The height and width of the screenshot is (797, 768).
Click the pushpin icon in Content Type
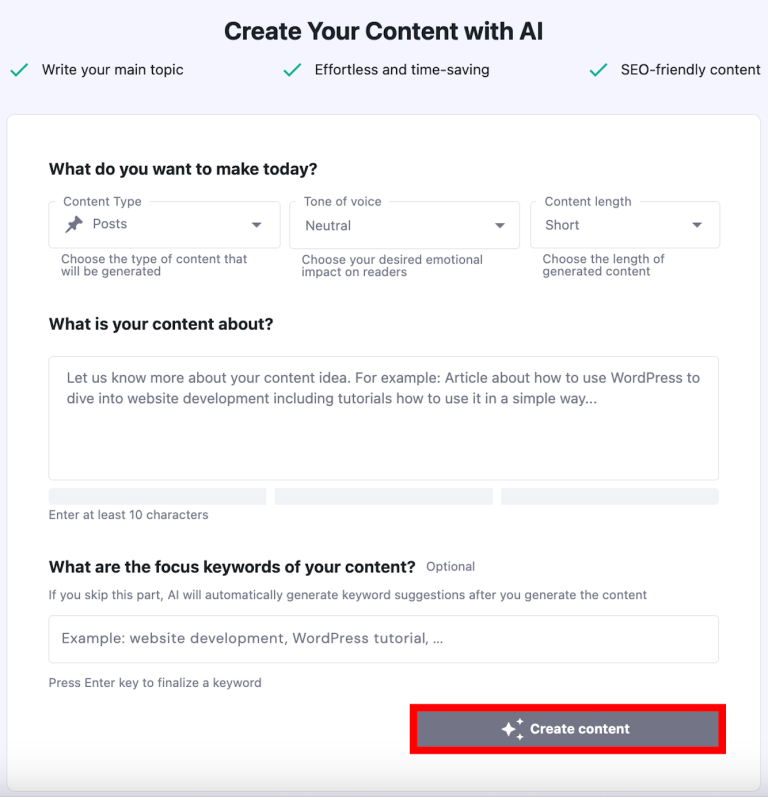[74, 225]
